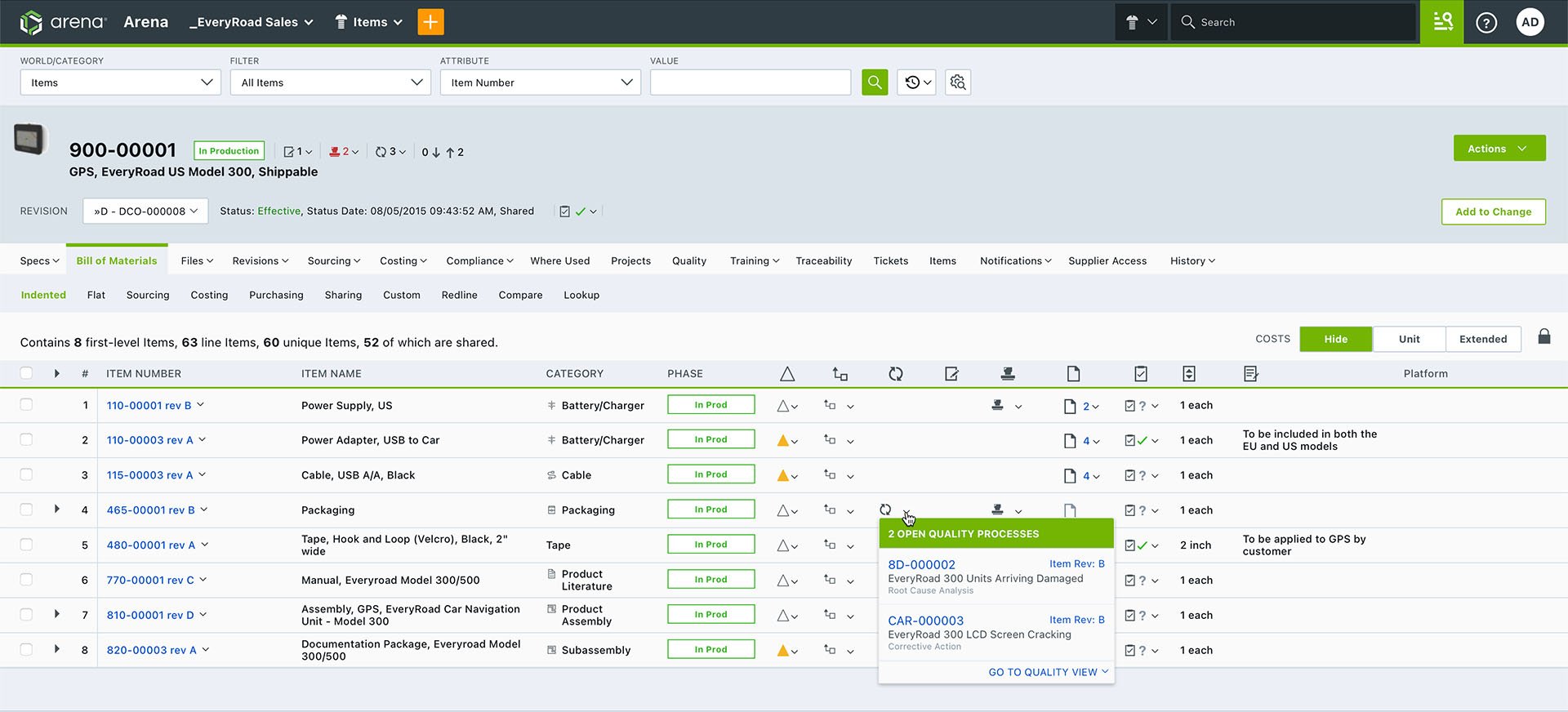1568x712 pixels.
Task: Open the Sourcing BOM sub-view
Action: click(x=148, y=296)
